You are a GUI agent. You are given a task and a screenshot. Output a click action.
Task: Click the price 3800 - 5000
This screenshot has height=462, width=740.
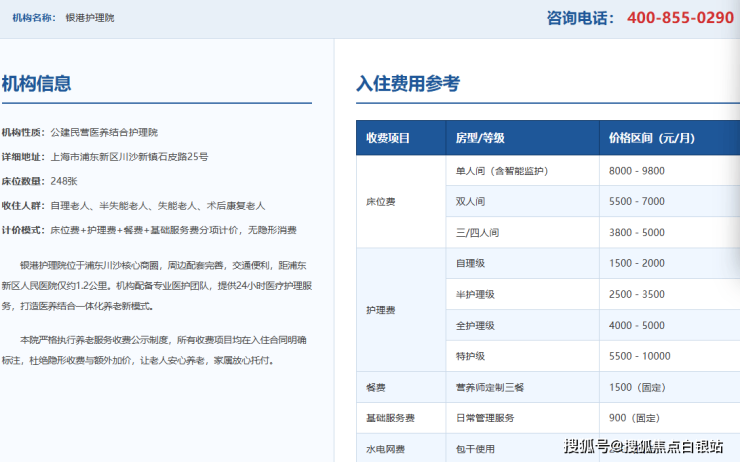coord(637,233)
